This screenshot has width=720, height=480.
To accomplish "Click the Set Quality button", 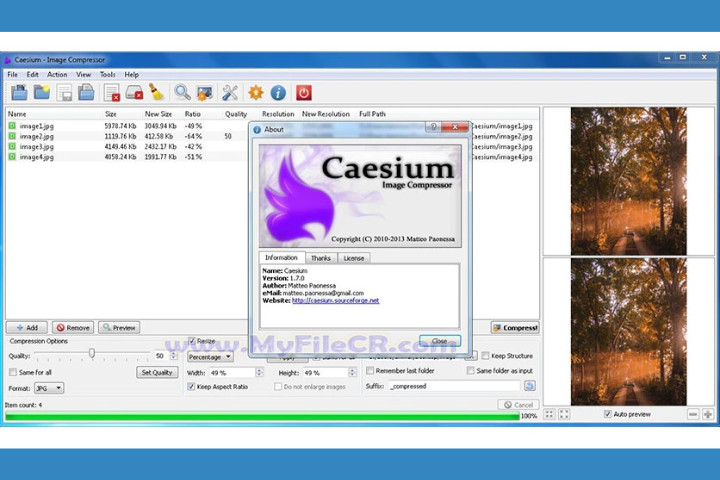I will click(x=157, y=373).
